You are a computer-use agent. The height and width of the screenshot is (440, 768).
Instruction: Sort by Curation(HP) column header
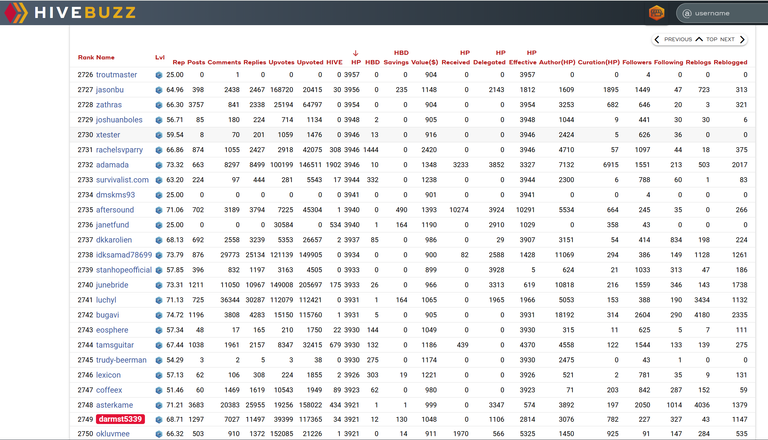pyautogui.click(x=599, y=62)
